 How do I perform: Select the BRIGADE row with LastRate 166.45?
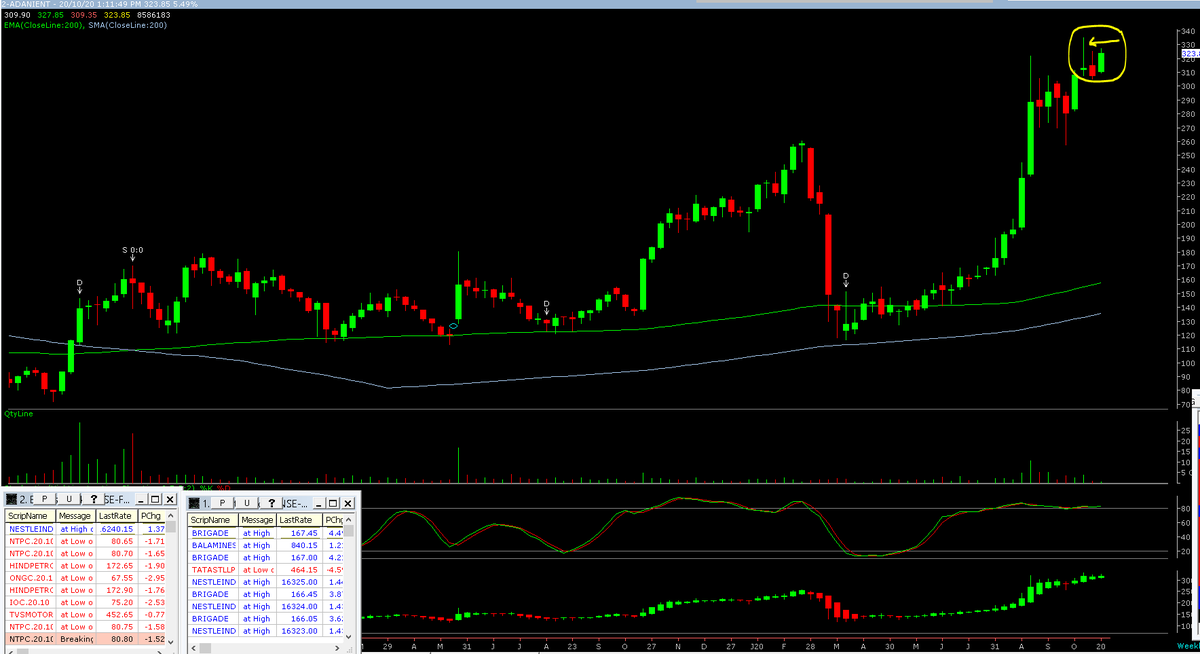pos(265,594)
